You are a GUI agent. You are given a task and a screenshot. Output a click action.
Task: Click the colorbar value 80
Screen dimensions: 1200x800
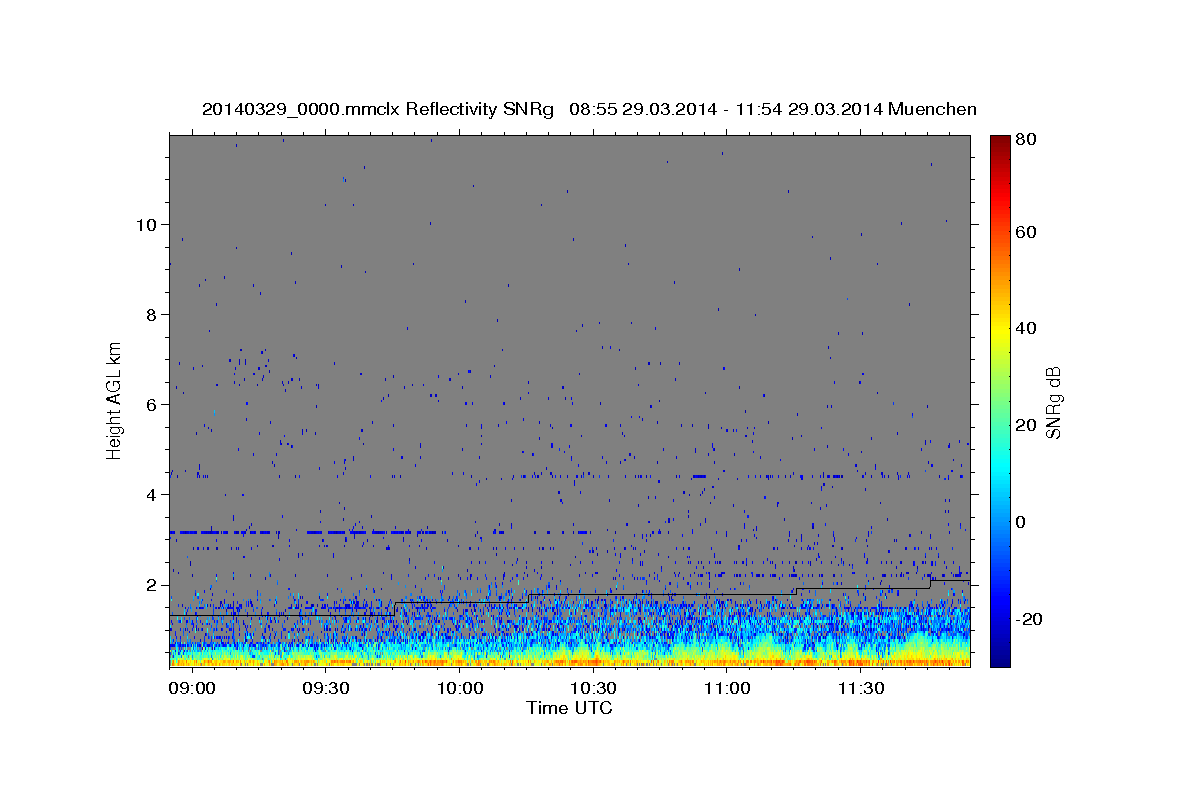[x=1025, y=140]
